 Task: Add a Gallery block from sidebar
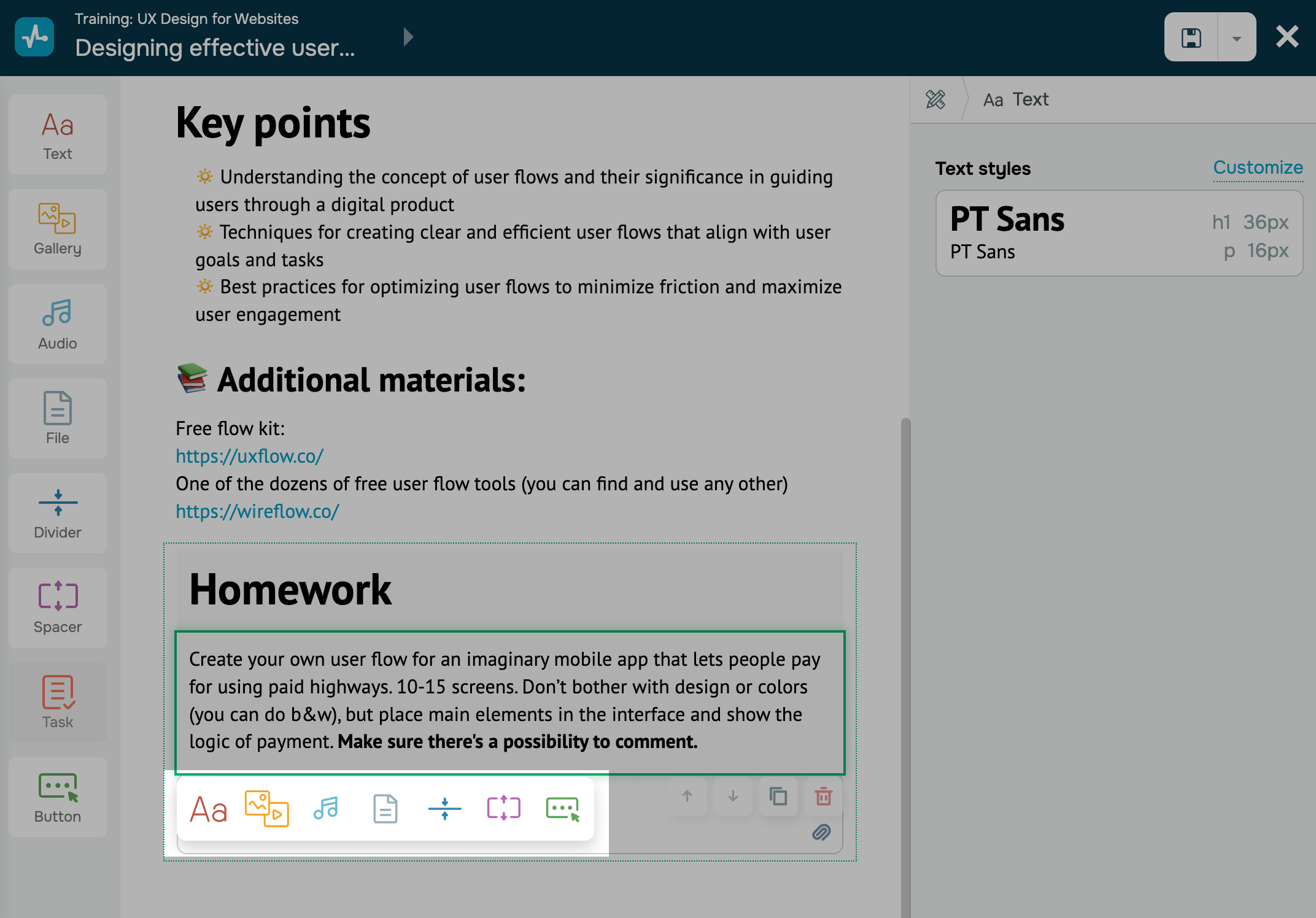tap(58, 229)
